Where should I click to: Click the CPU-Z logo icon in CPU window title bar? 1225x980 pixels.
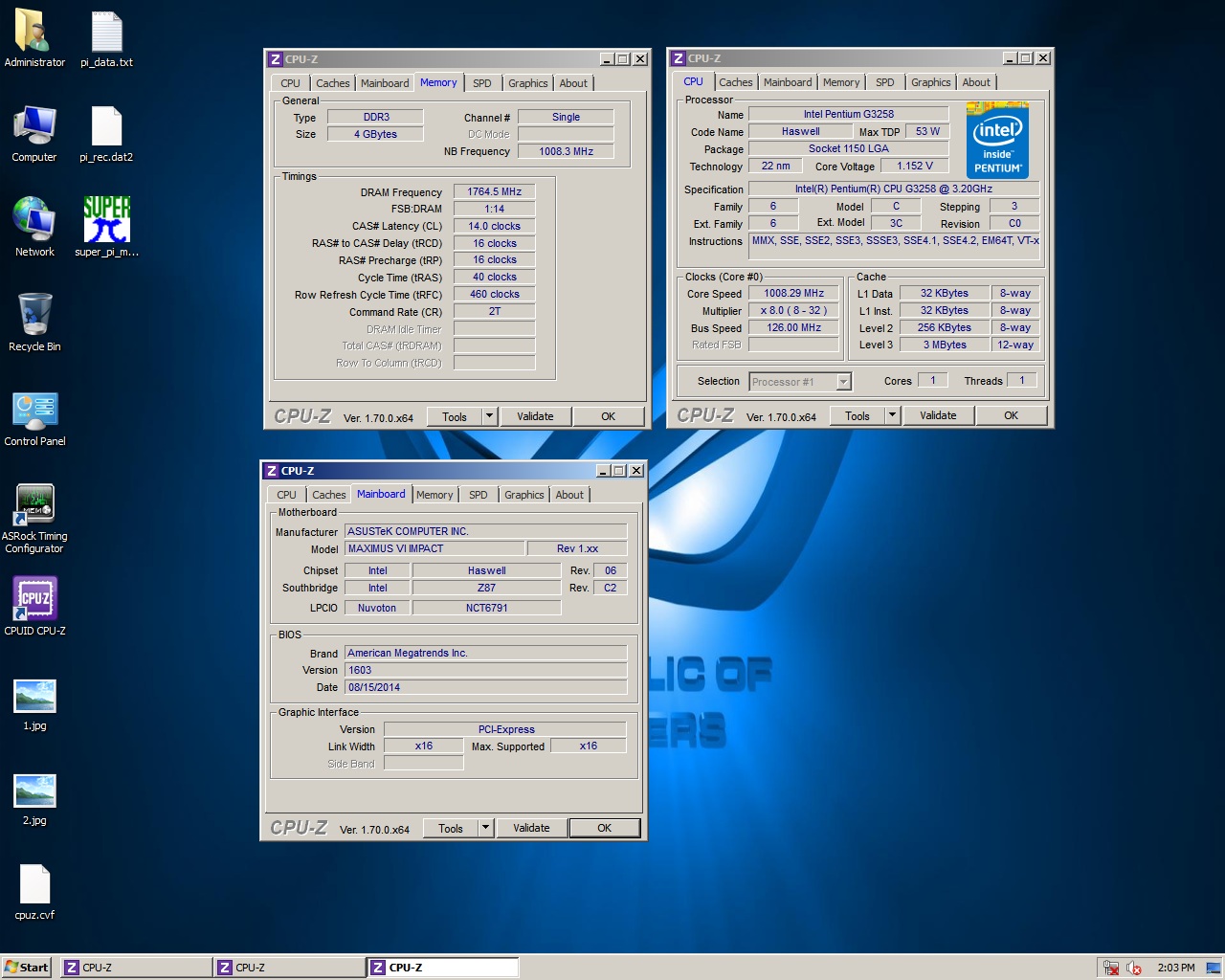tap(678, 58)
